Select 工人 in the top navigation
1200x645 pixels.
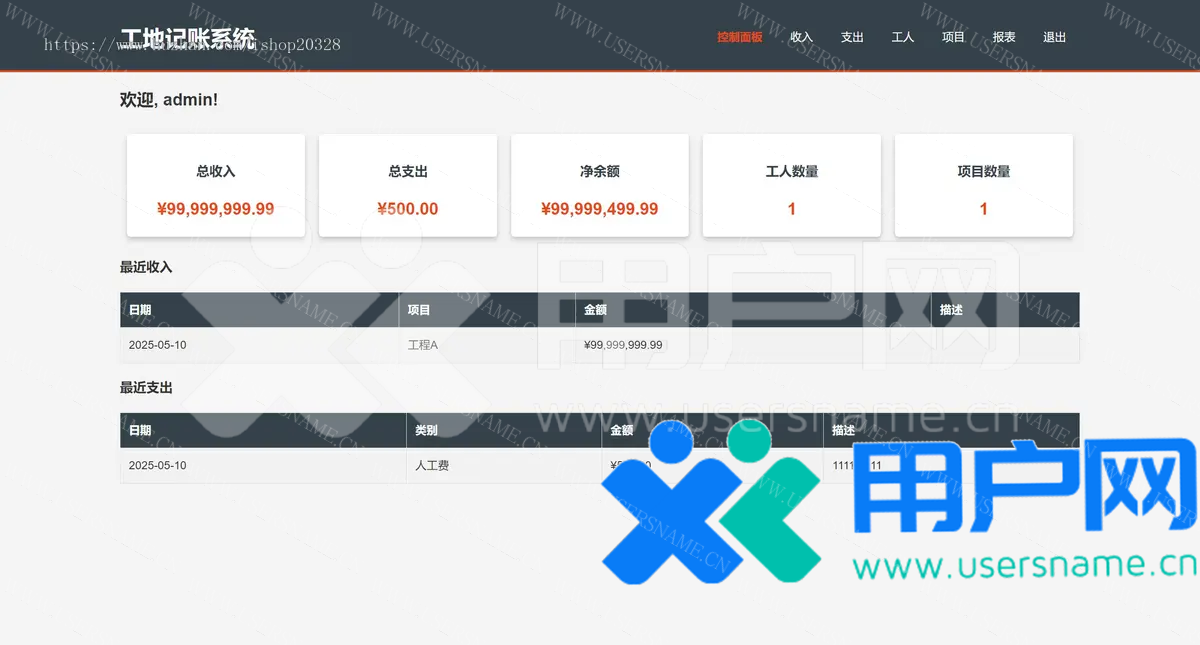point(903,37)
